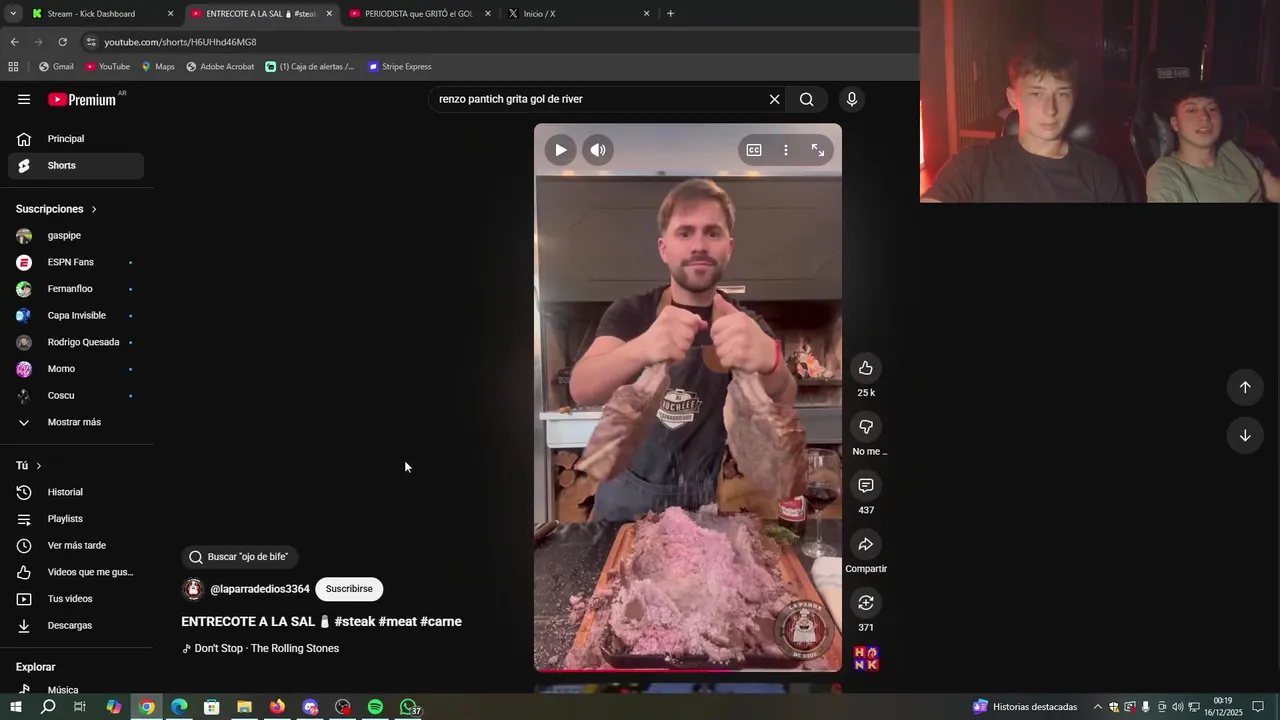The image size is (1280, 720).
Task: Open the ESPN Fans subscription channel
Action: 76,263
